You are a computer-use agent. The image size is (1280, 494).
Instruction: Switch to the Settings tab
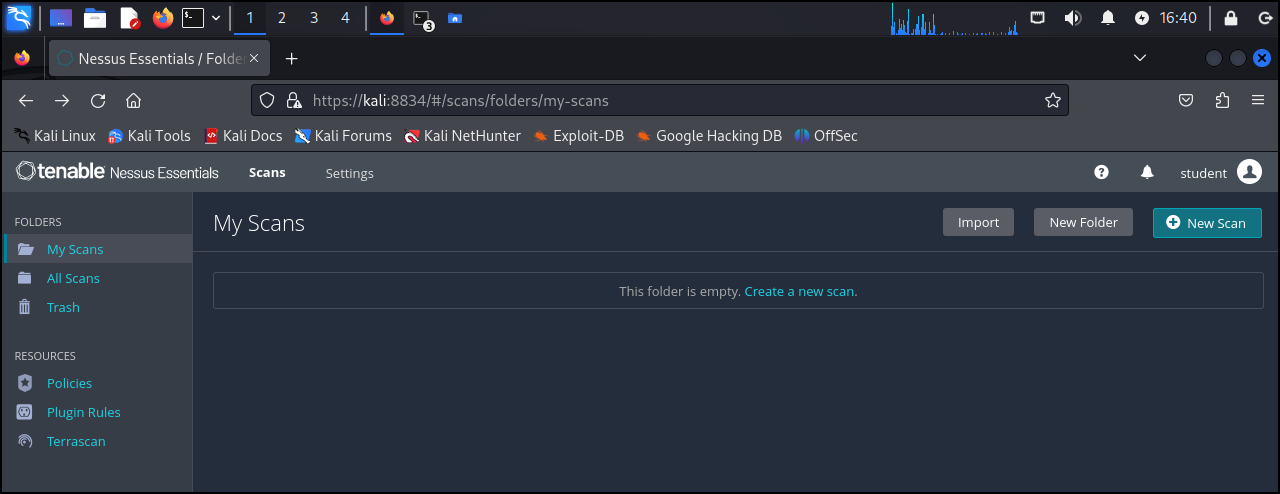[x=350, y=173]
